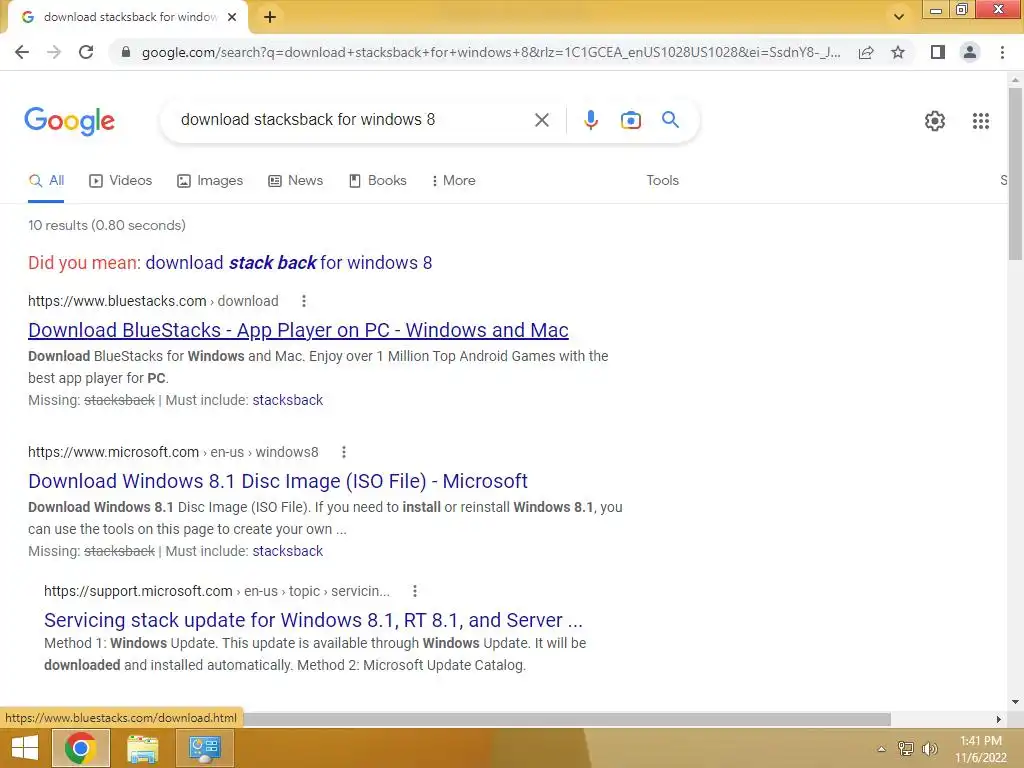Image resolution: width=1024 pixels, height=768 pixels.
Task: Bookmark this tab with the star
Action: [x=898, y=52]
